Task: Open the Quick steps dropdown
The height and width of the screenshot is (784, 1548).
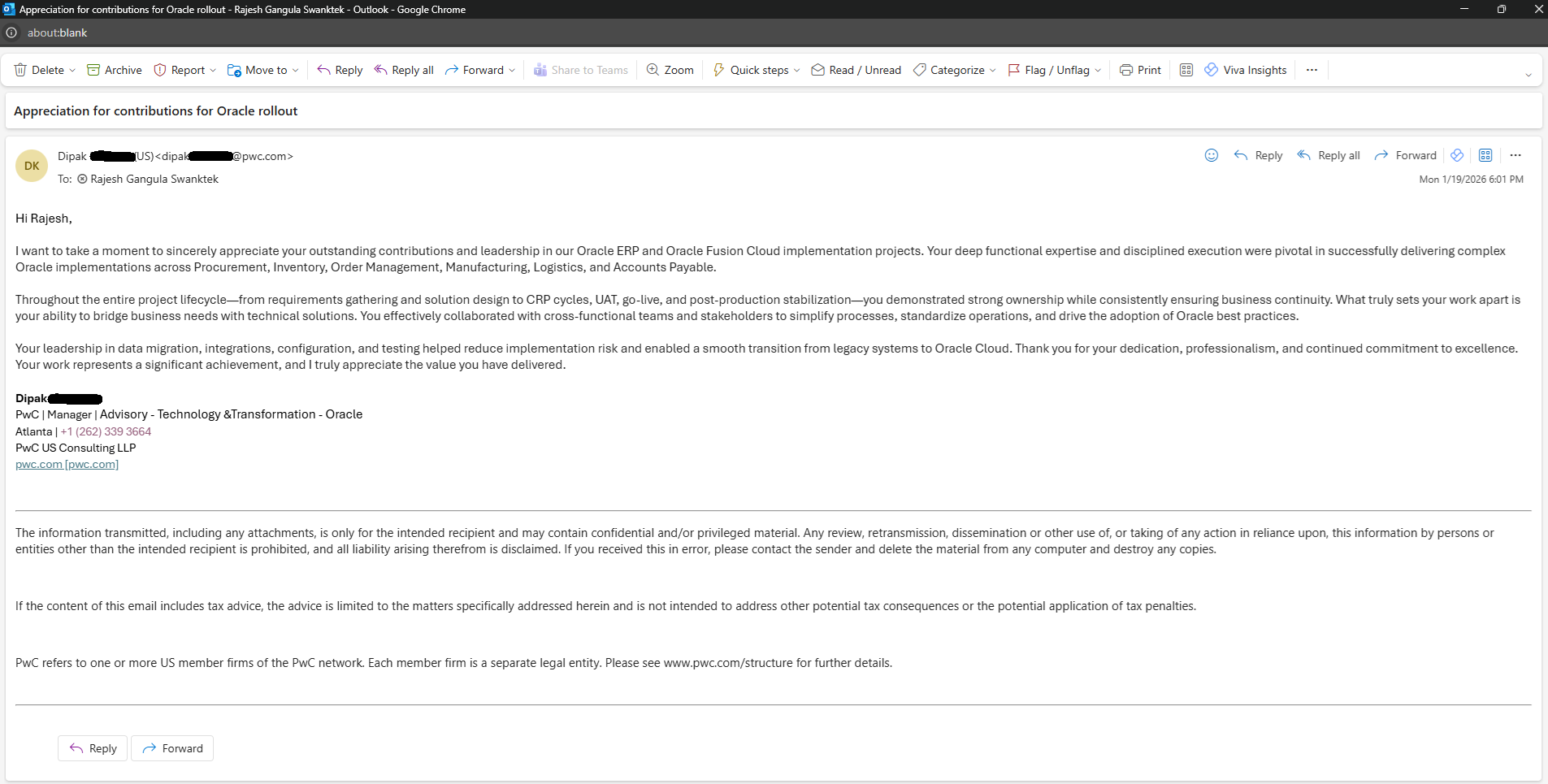Action: click(x=796, y=71)
